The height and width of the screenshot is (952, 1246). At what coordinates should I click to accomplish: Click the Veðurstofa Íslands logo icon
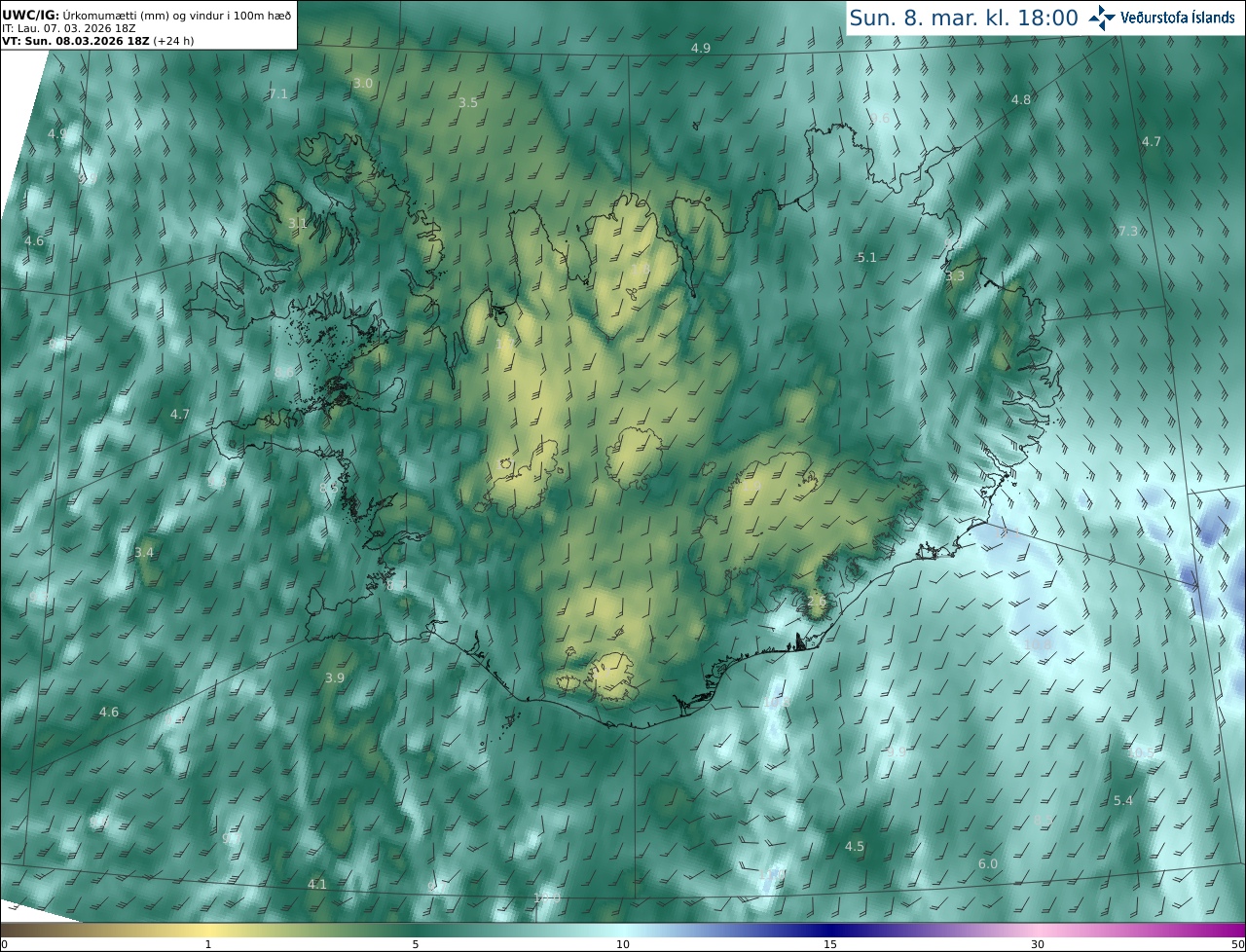click(x=1102, y=18)
